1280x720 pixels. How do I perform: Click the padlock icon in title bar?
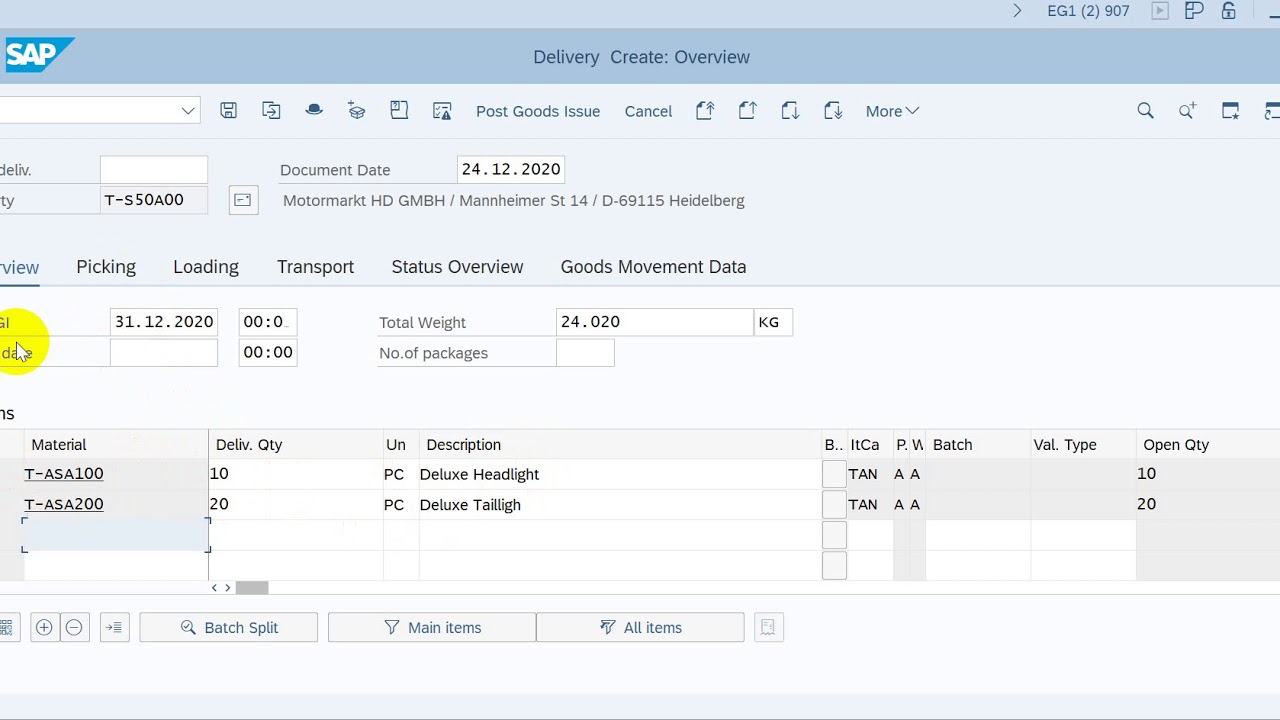(x=1229, y=11)
